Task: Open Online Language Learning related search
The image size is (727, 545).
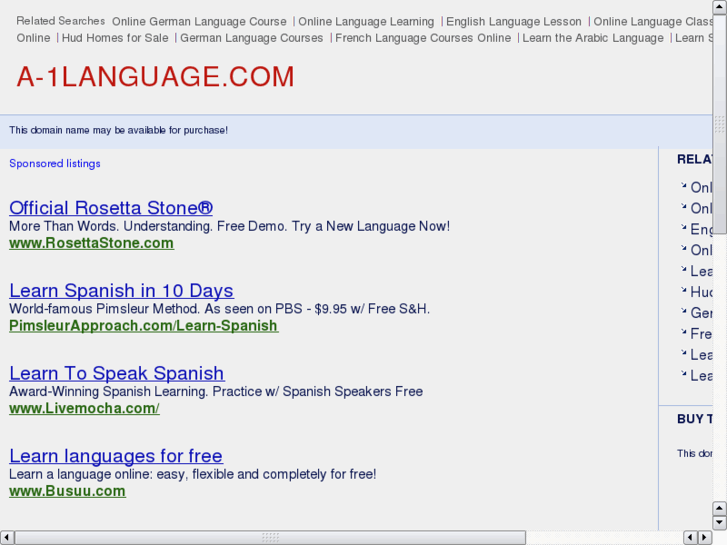Action: click(x=366, y=22)
